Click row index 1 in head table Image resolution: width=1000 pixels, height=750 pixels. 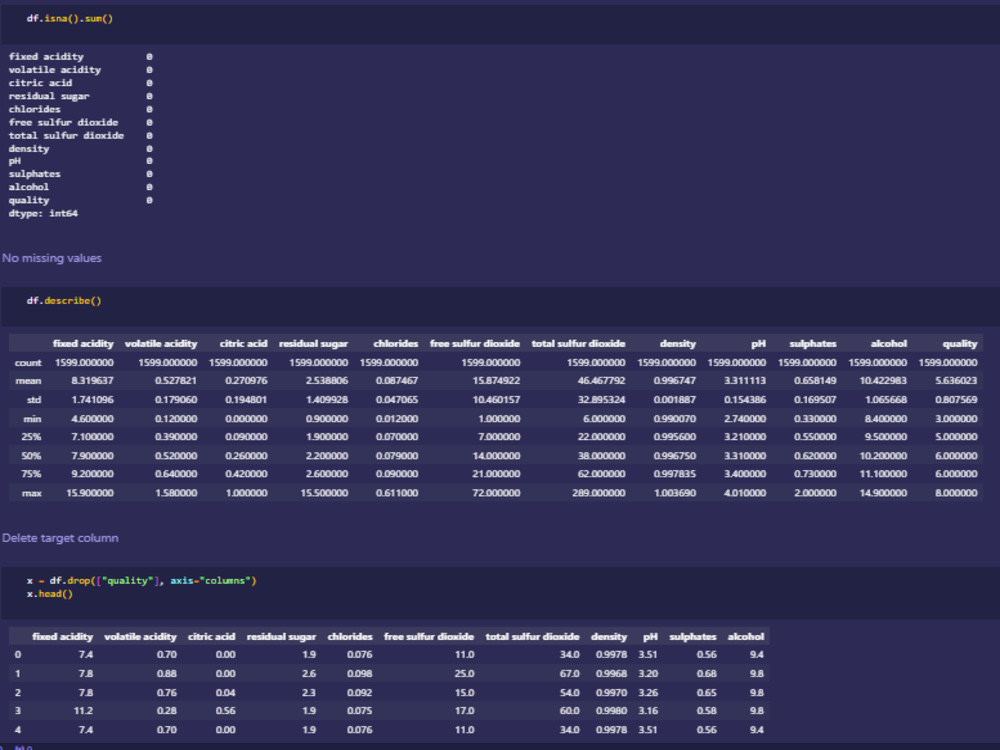coord(18,673)
